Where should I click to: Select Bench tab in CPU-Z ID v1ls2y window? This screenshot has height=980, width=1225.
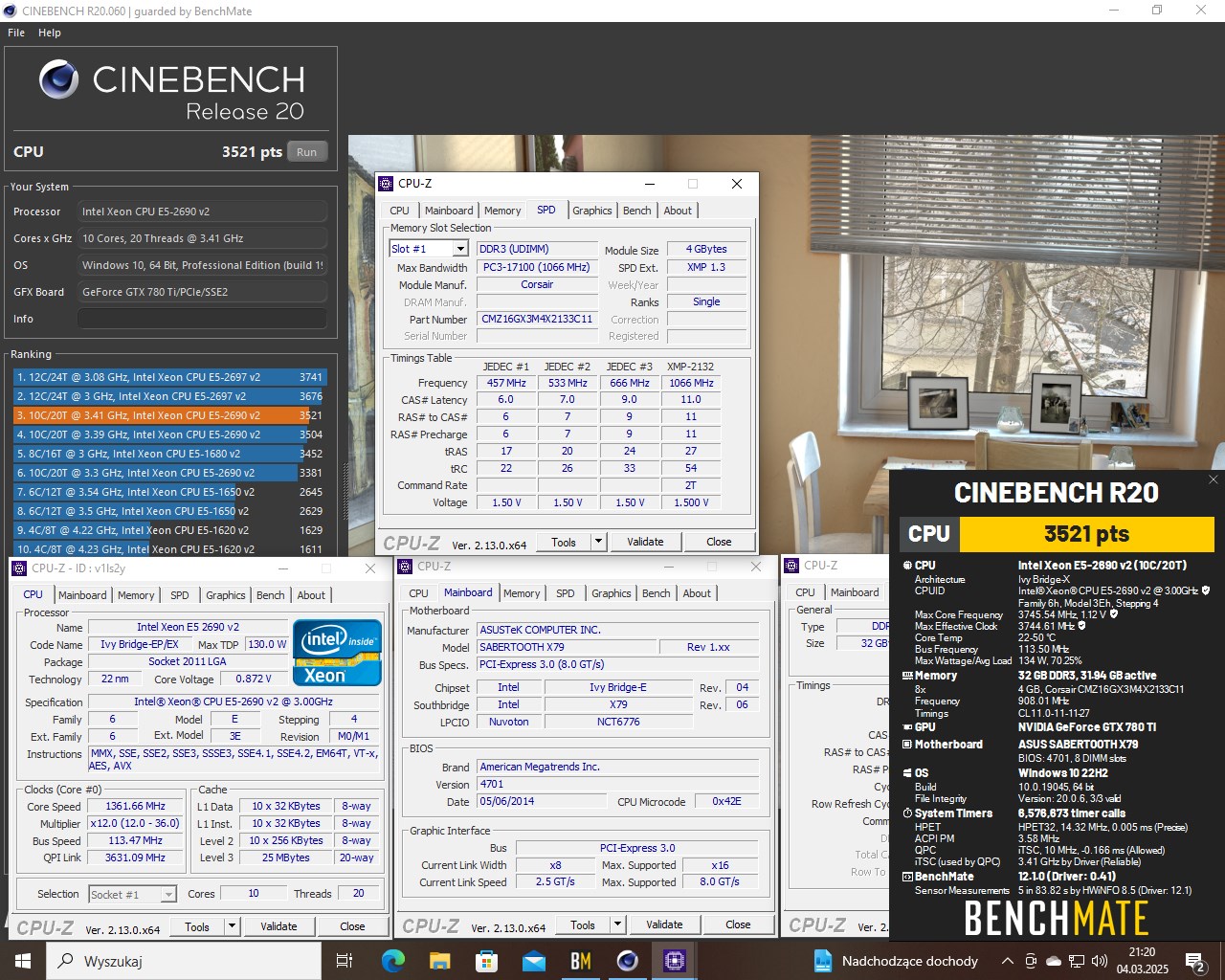[271, 595]
